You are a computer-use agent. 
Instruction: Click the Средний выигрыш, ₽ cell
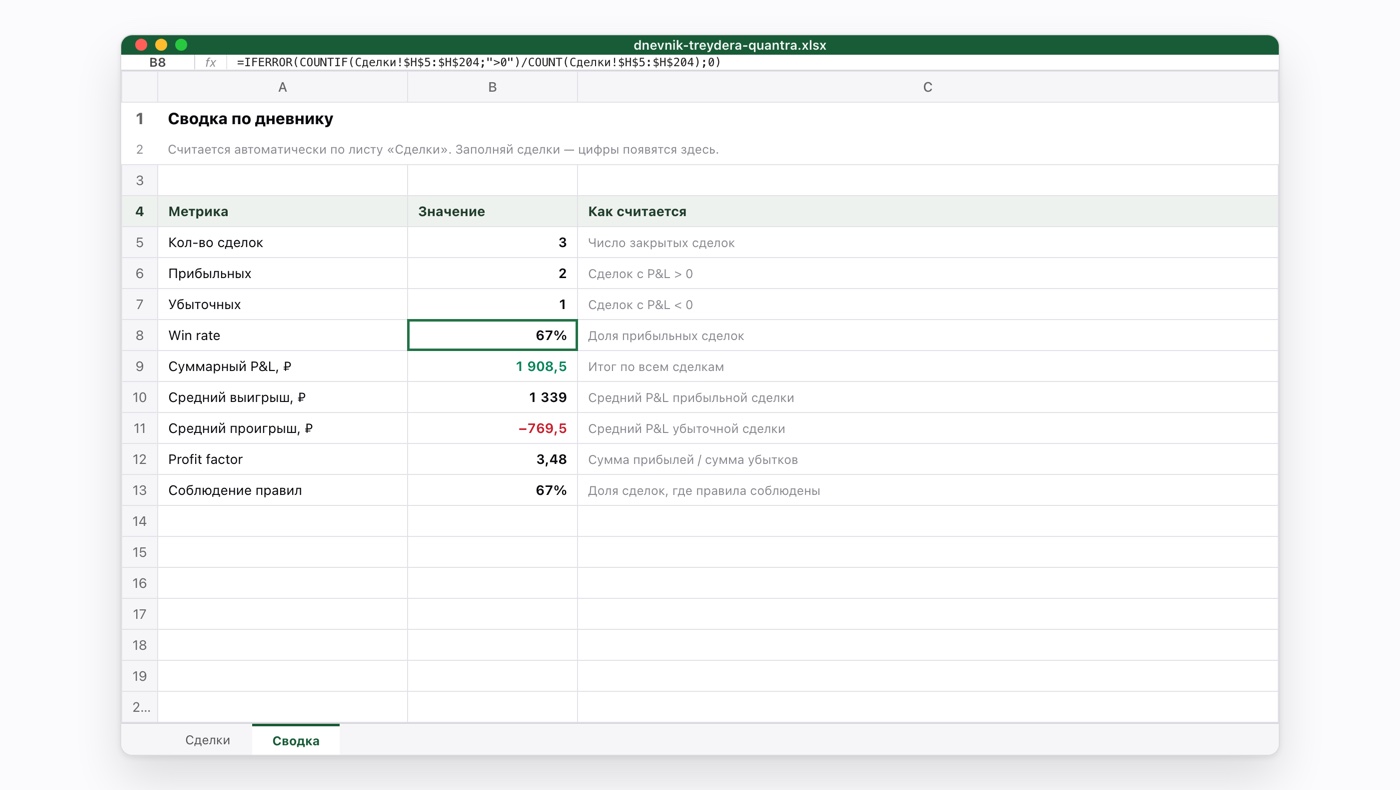[x=282, y=397]
